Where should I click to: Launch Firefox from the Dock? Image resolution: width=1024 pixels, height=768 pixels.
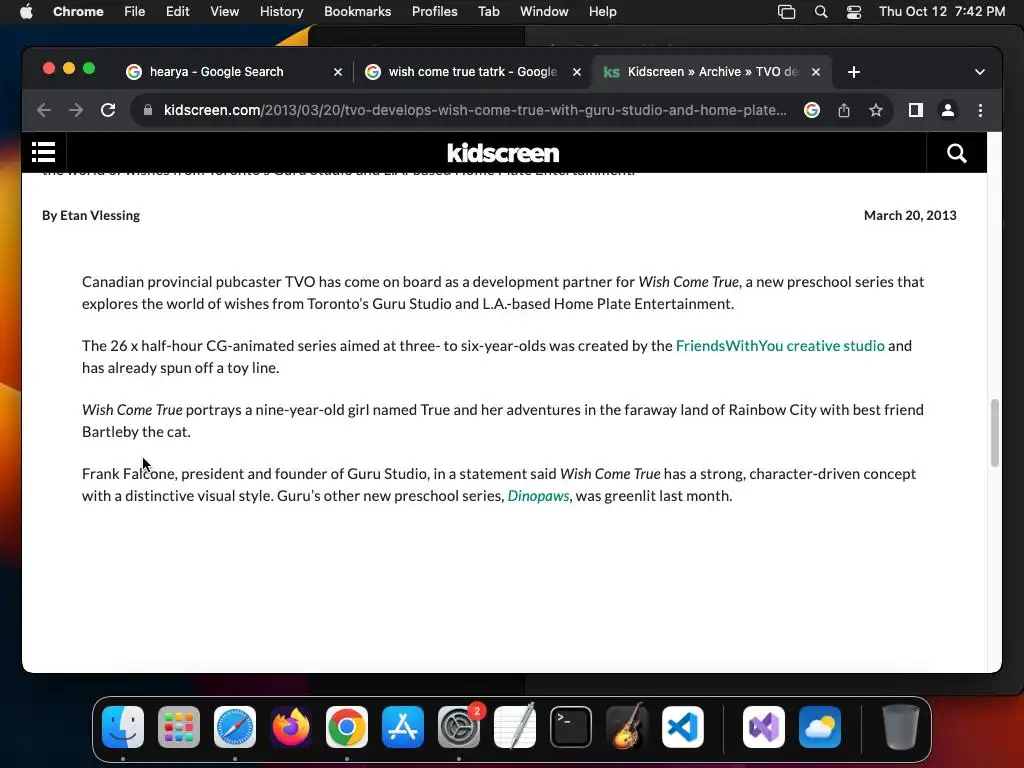(x=291, y=727)
